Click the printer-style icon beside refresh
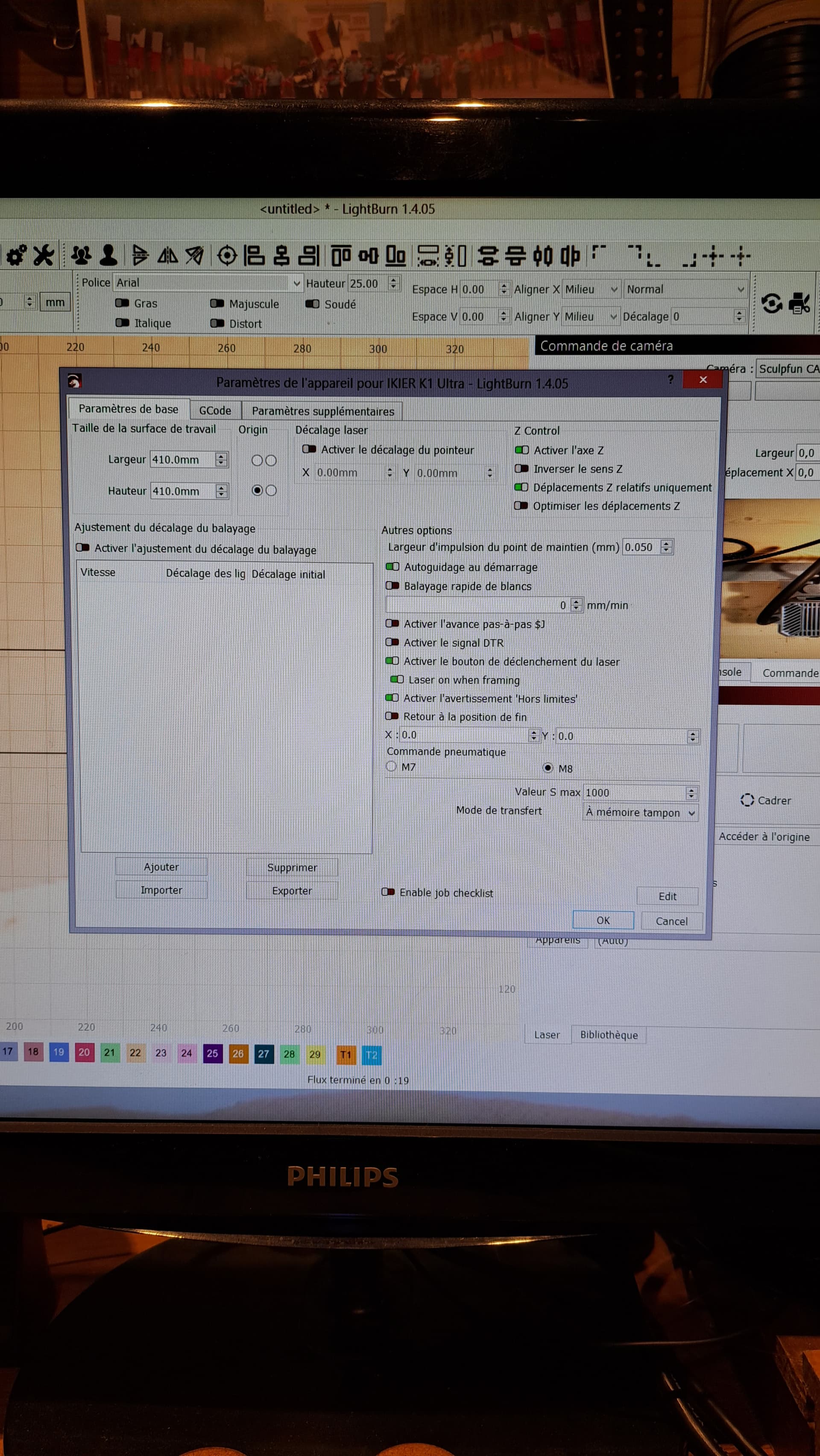820x1456 pixels. (x=799, y=303)
